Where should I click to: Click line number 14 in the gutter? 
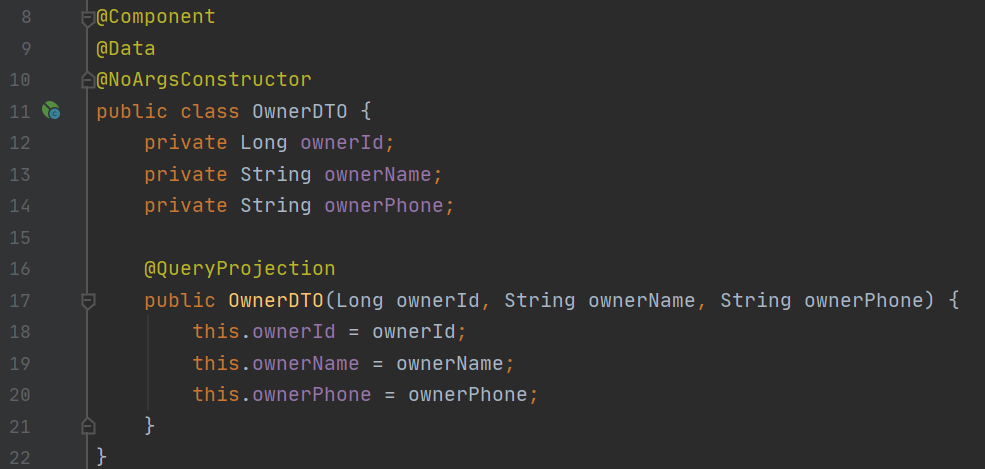tap(20, 206)
